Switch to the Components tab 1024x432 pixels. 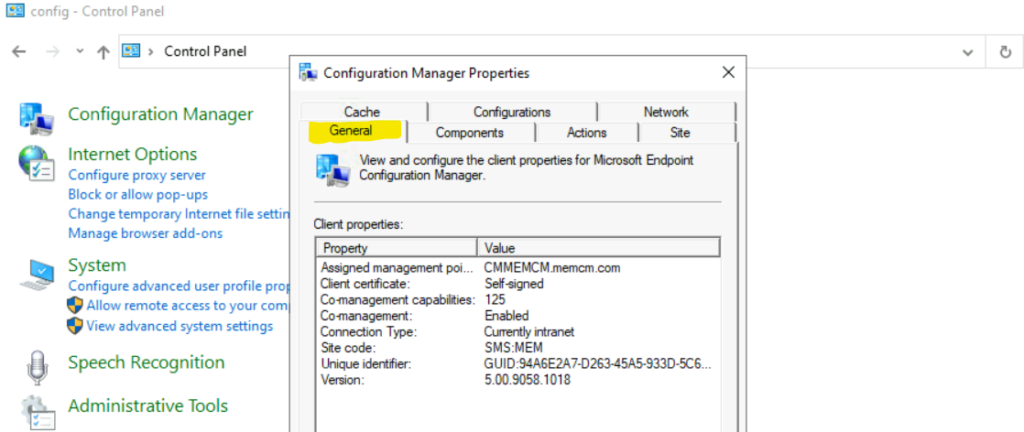click(470, 132)
